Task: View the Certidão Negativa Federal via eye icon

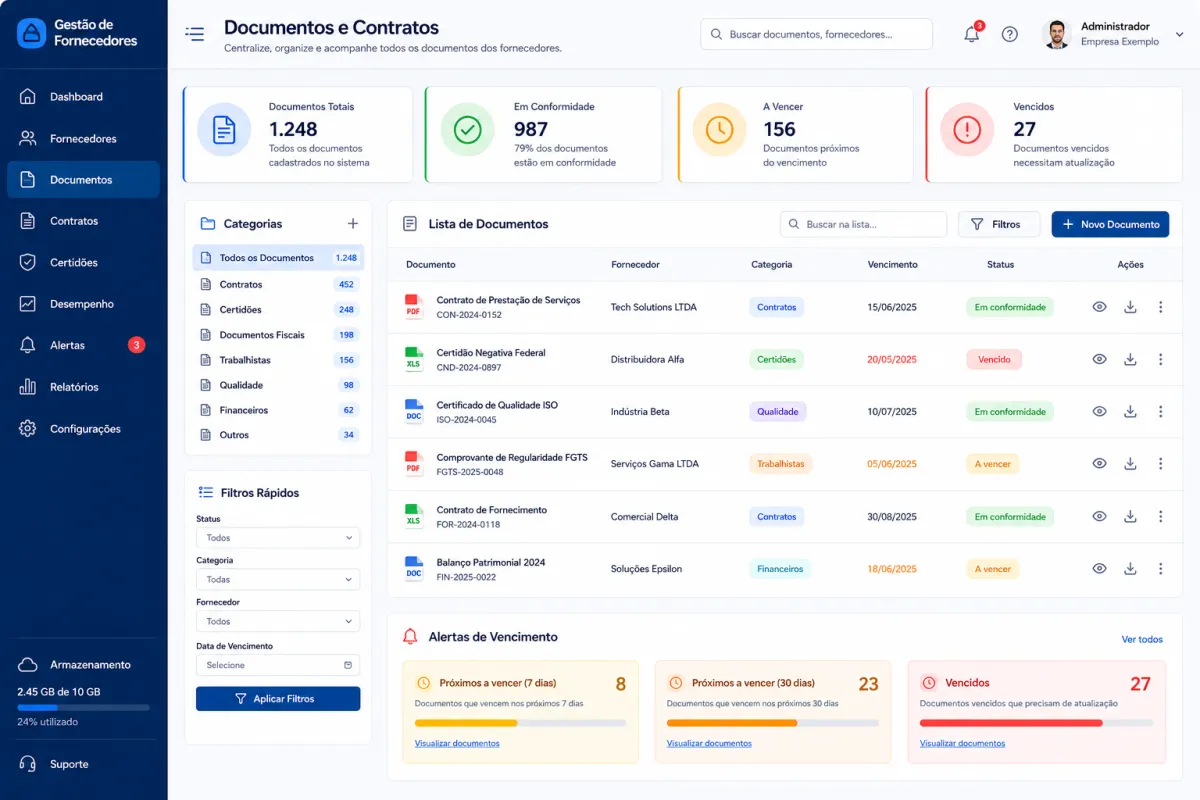Action: coord(1099,359)
